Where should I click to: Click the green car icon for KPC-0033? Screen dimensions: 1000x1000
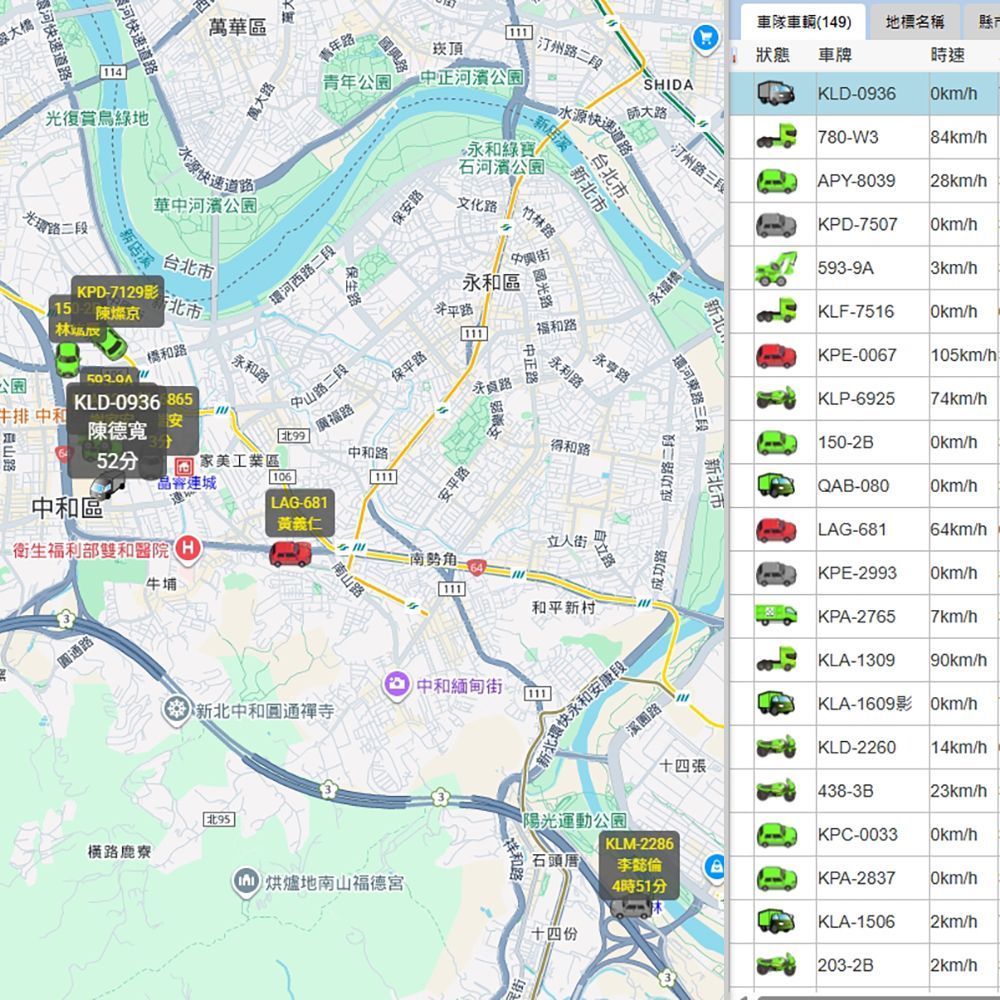[x=776, y=835]
